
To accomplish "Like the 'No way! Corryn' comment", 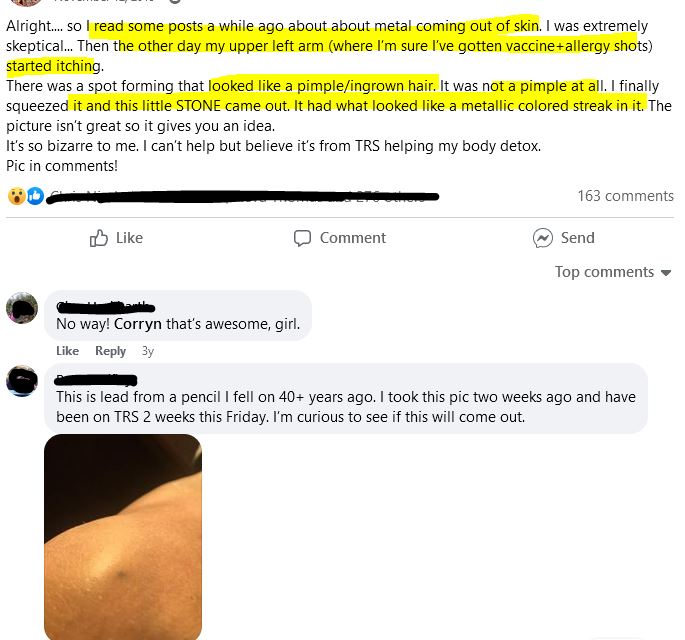I will click(67, 351).
